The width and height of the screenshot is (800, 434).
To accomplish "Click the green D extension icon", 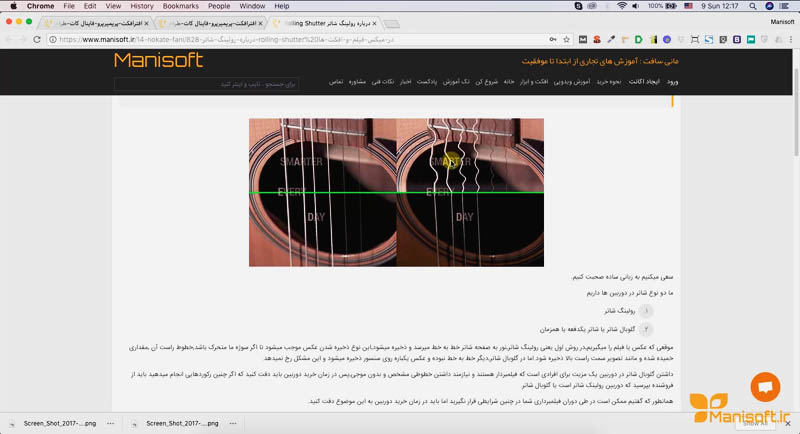I will pos(638,39).
